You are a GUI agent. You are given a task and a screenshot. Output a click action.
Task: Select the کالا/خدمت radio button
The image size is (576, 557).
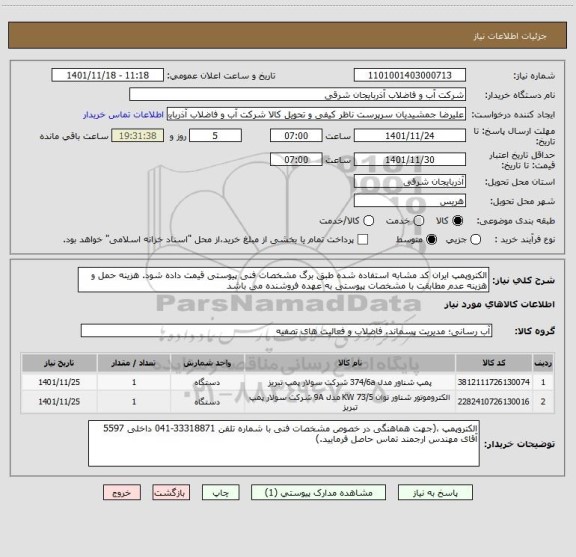pyautogui.click(x=368, y=221)
